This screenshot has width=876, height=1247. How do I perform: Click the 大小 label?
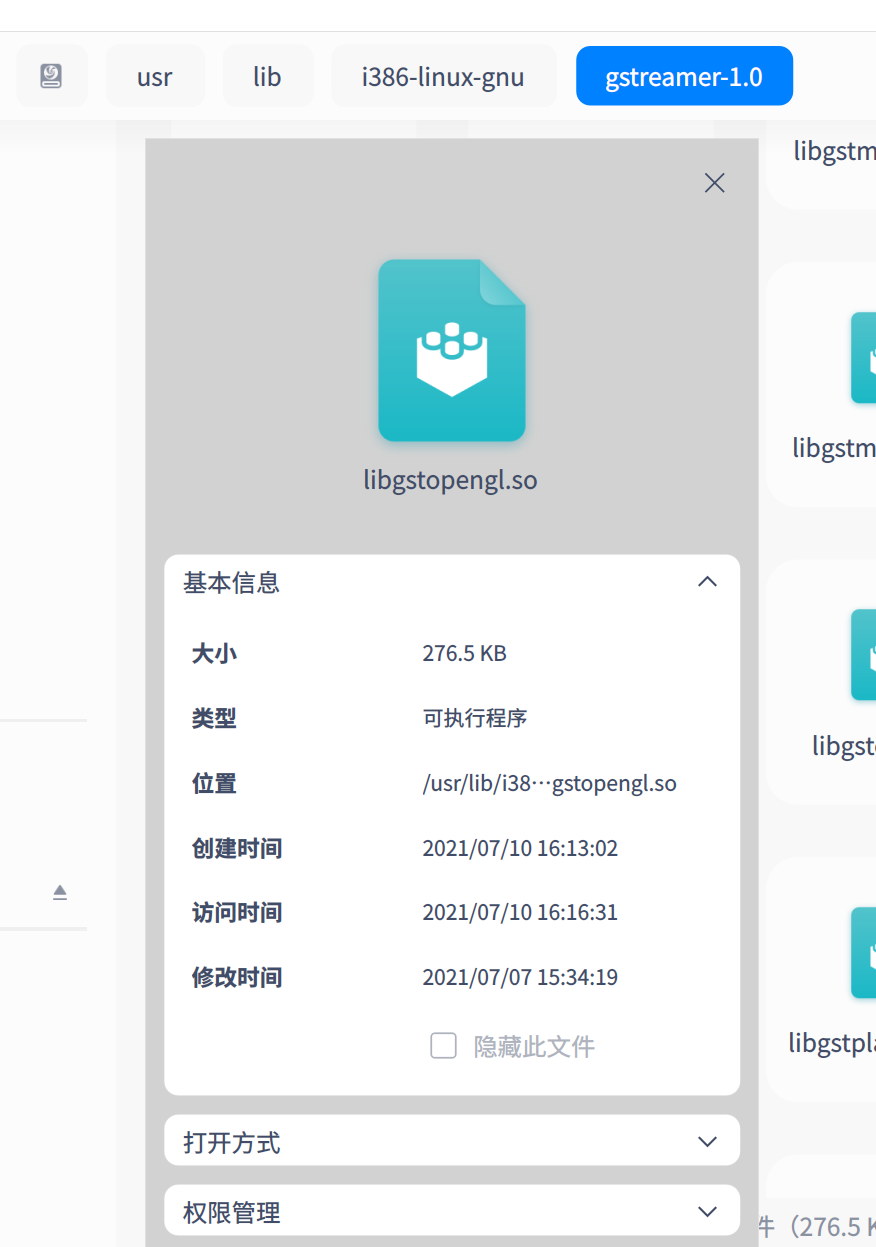point(214,654)
